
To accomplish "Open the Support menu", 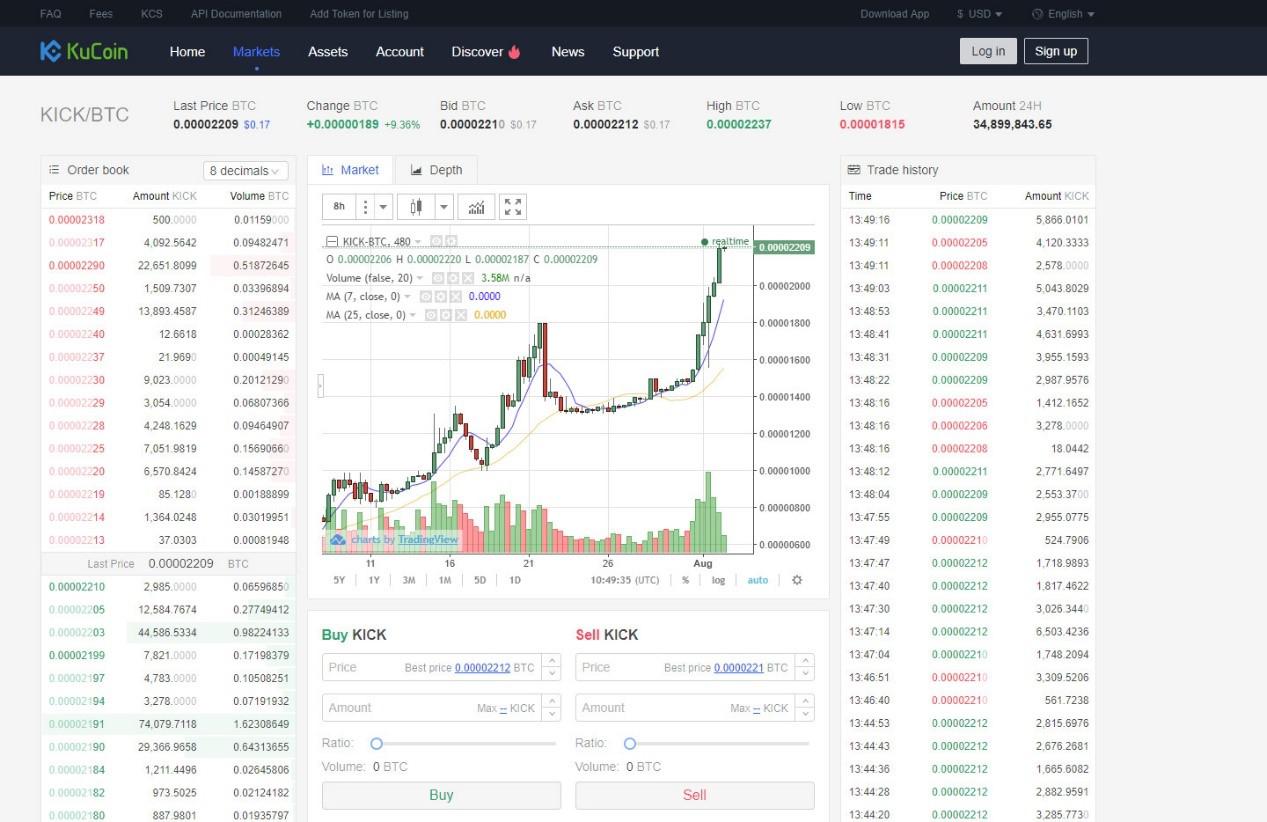I will (636, 52).
